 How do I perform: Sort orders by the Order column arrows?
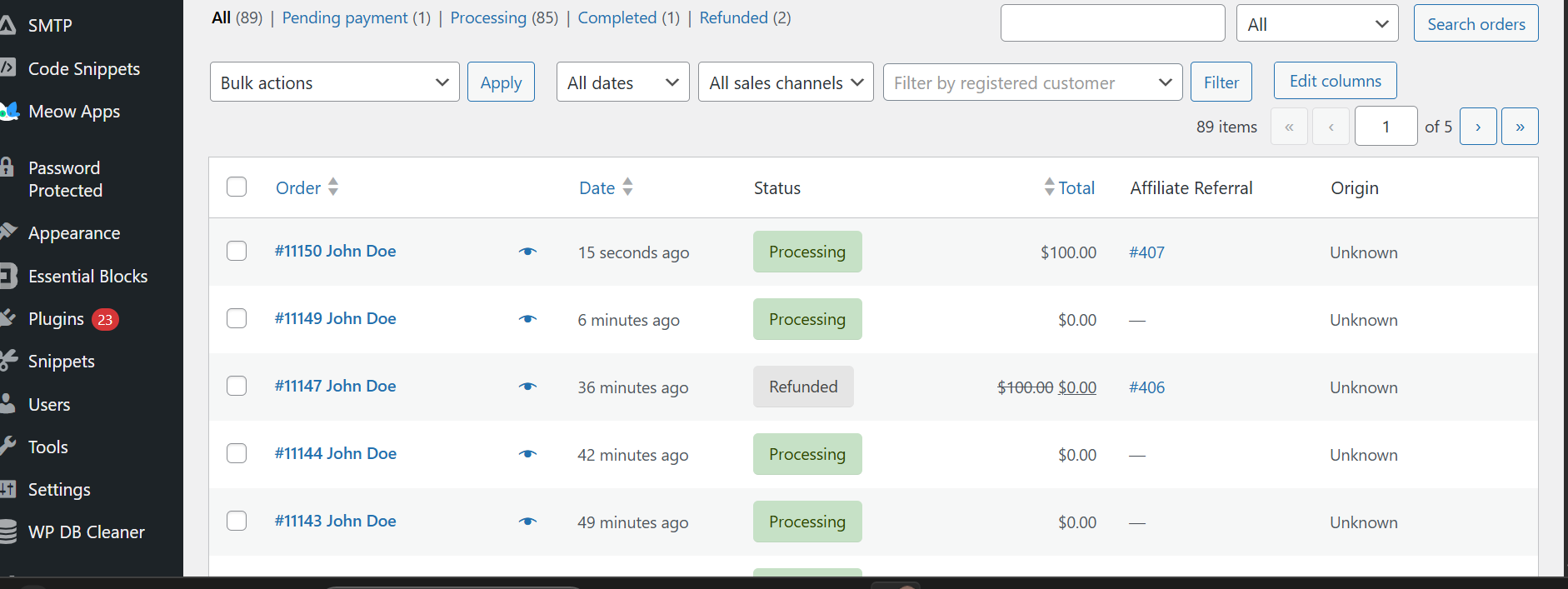333,187
